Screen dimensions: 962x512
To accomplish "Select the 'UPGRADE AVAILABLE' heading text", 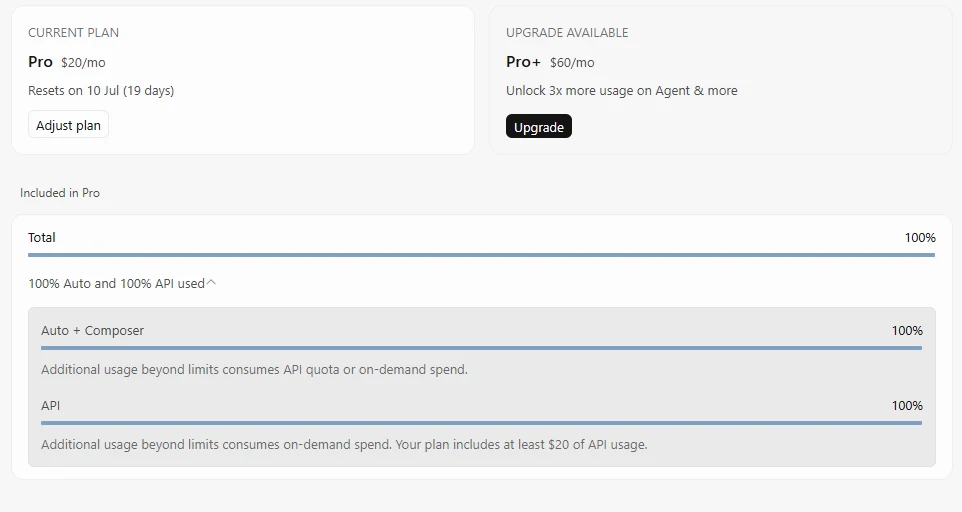I will pyautogui.click(x=567, y=32).
